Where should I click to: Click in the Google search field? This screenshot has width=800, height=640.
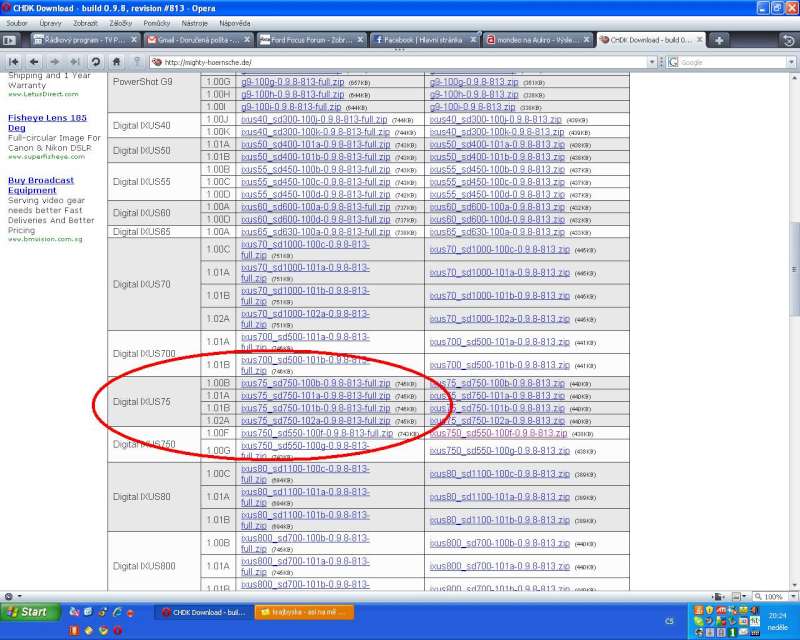pos(730,61)
